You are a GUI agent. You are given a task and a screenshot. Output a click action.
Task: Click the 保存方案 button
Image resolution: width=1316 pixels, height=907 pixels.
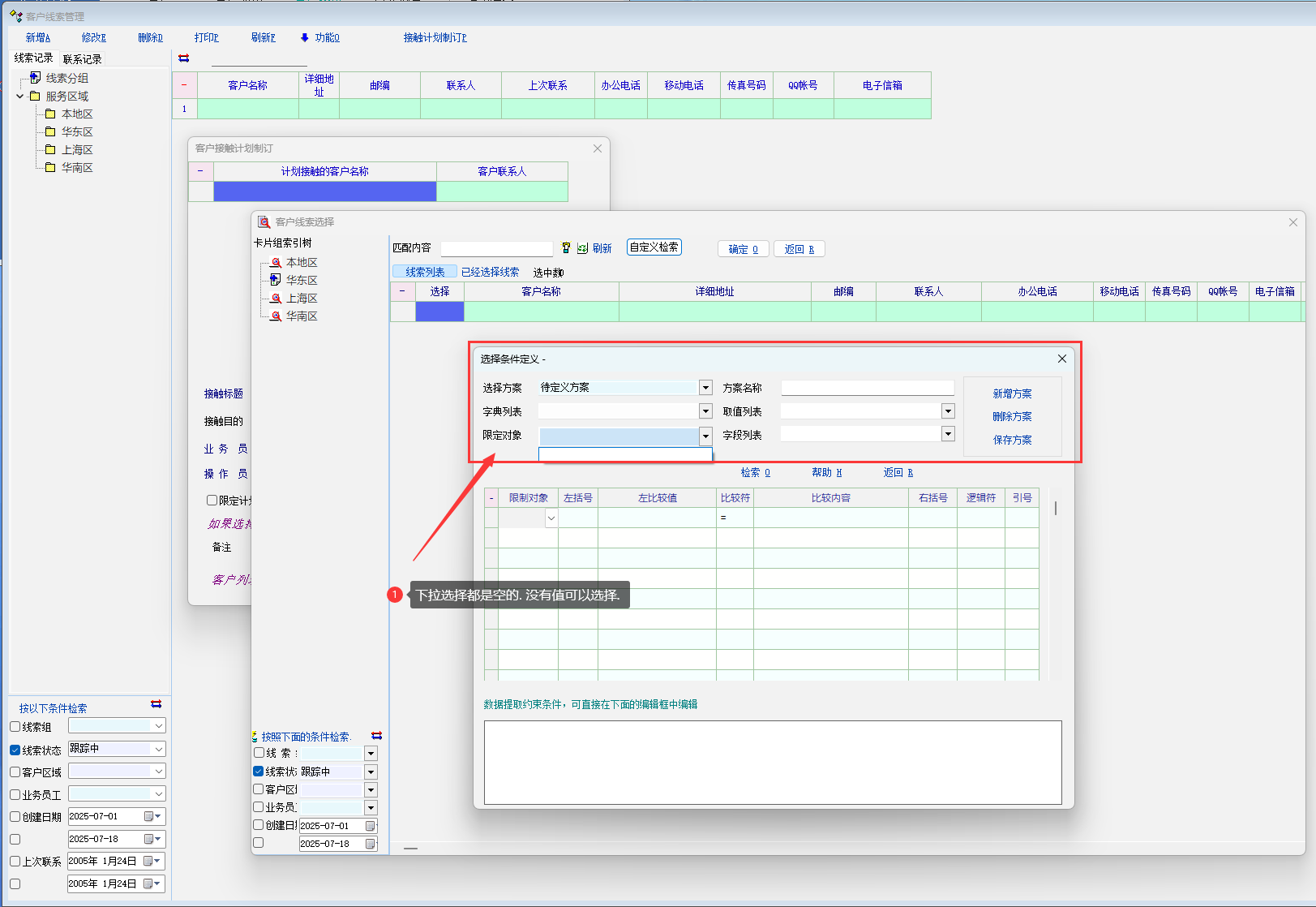pyautogui.click(x=1012, y=440)
